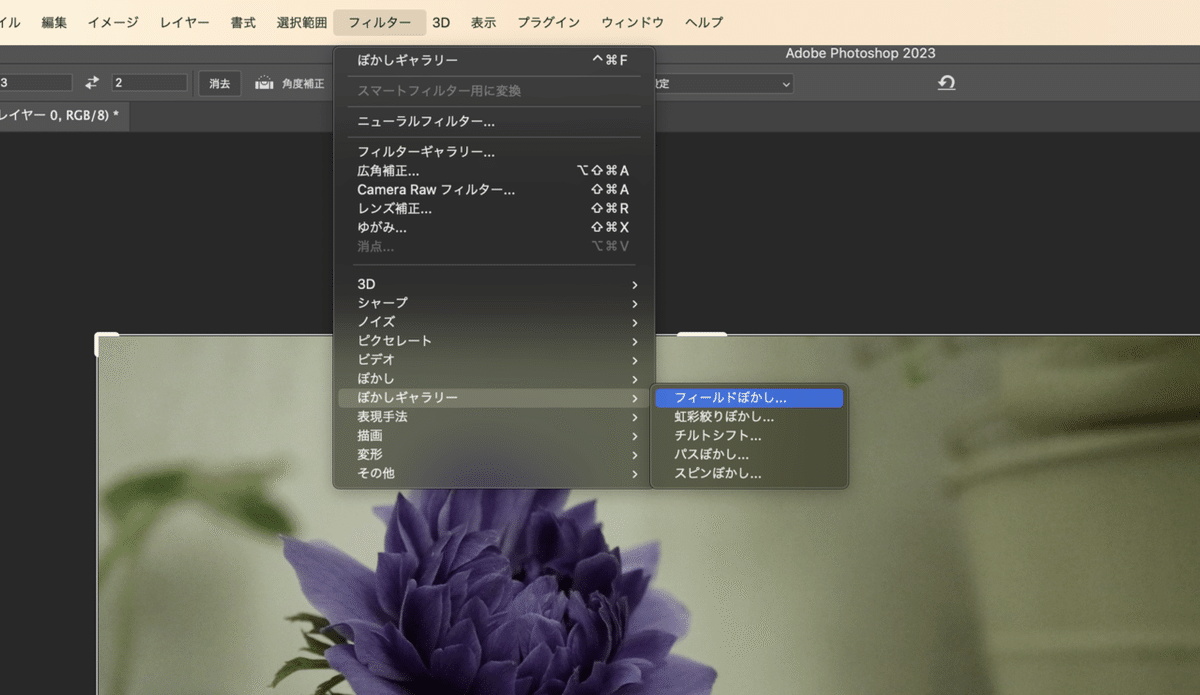Open the 3D filter submenu
The height and width of the screenshot is (695, 1200).
pos(494,284)
